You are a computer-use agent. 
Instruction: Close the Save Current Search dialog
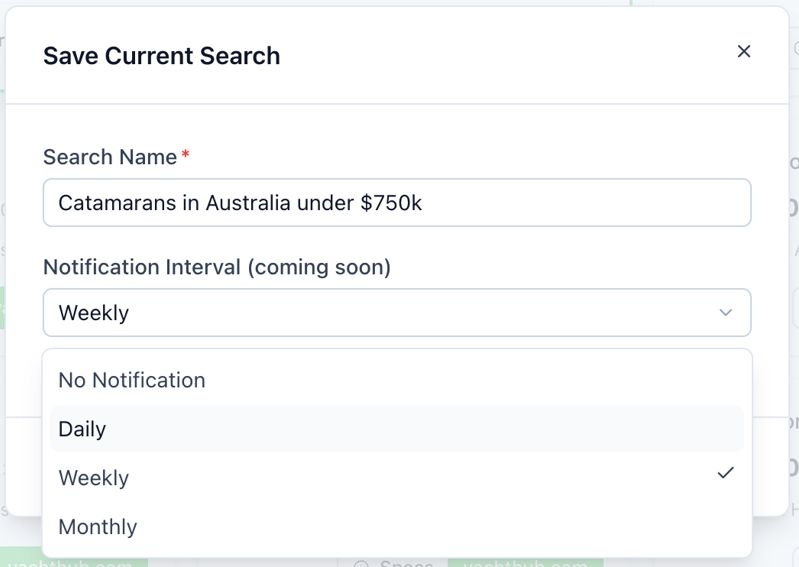744,51
